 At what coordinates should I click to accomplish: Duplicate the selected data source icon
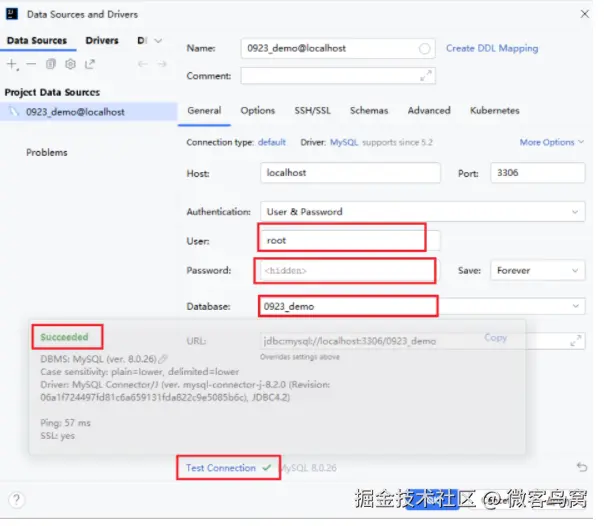pos(51,64)
